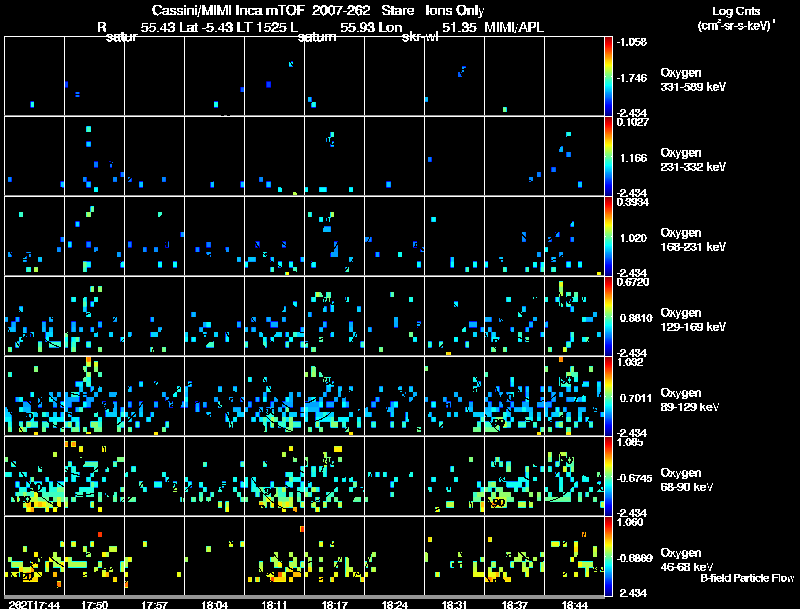Click the Oxygen 46-68 keV label
This screenshot has height=609, width=800.
687,560
